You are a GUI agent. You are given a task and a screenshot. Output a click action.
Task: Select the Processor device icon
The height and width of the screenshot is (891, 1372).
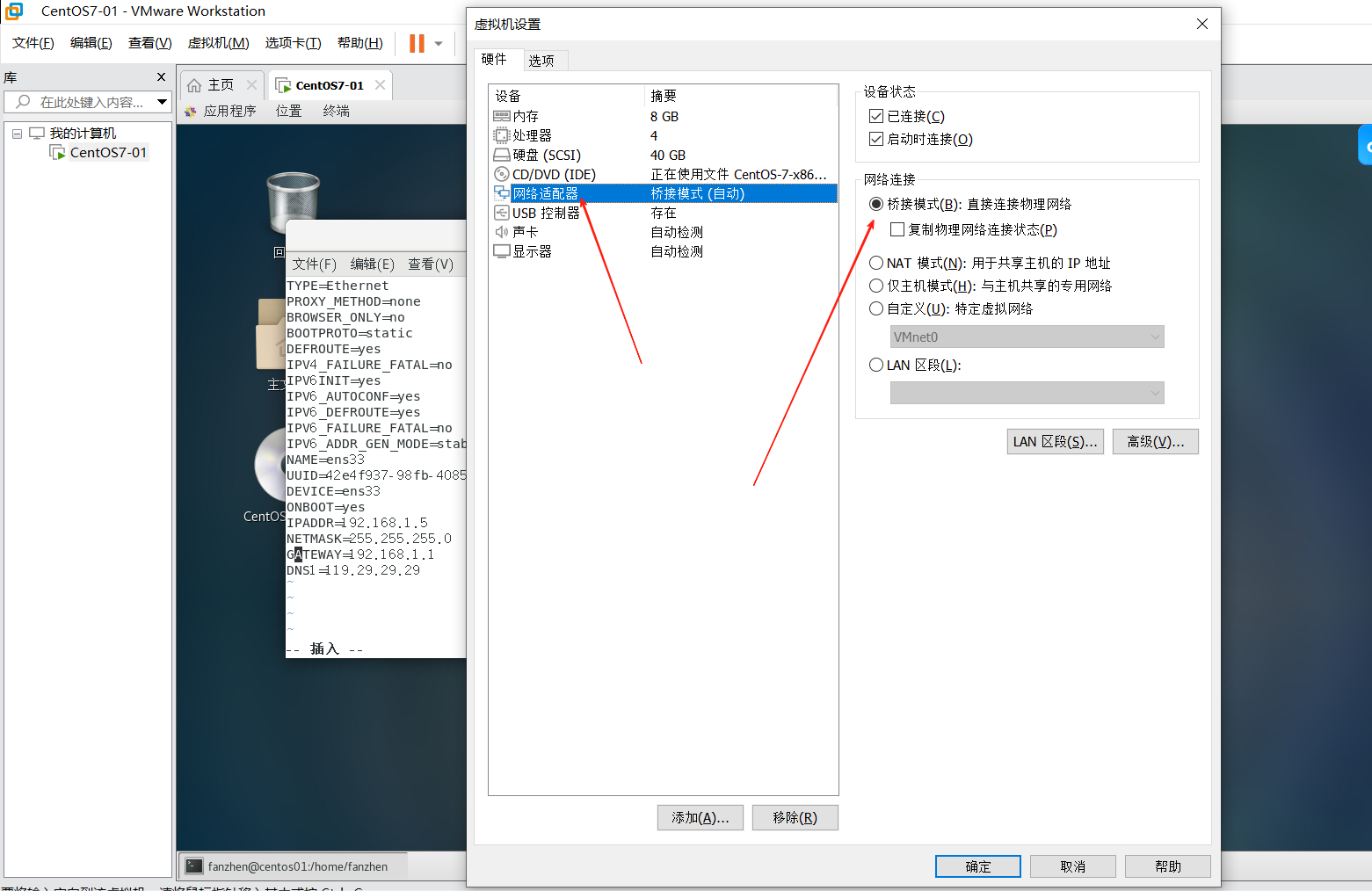[x=502, y=135]
